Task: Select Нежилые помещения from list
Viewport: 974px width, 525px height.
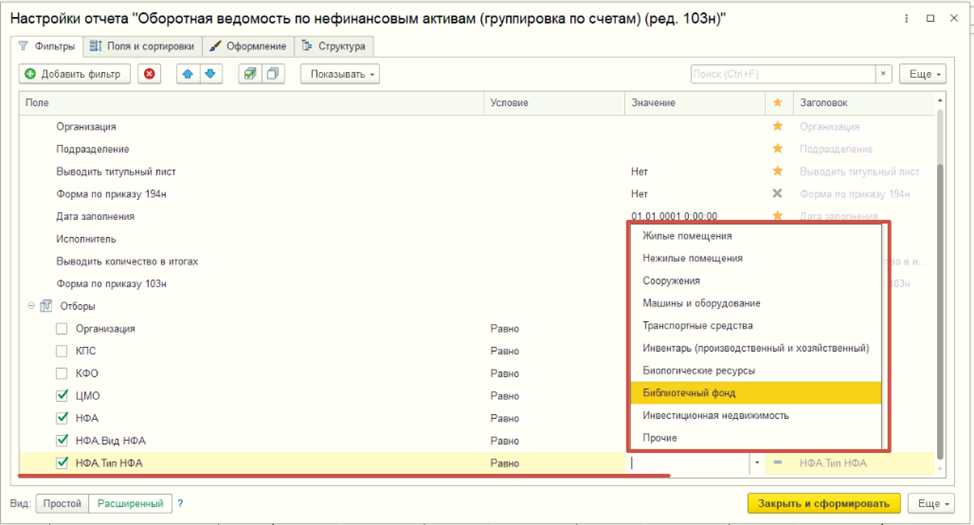Action: (x=755, y=258)
